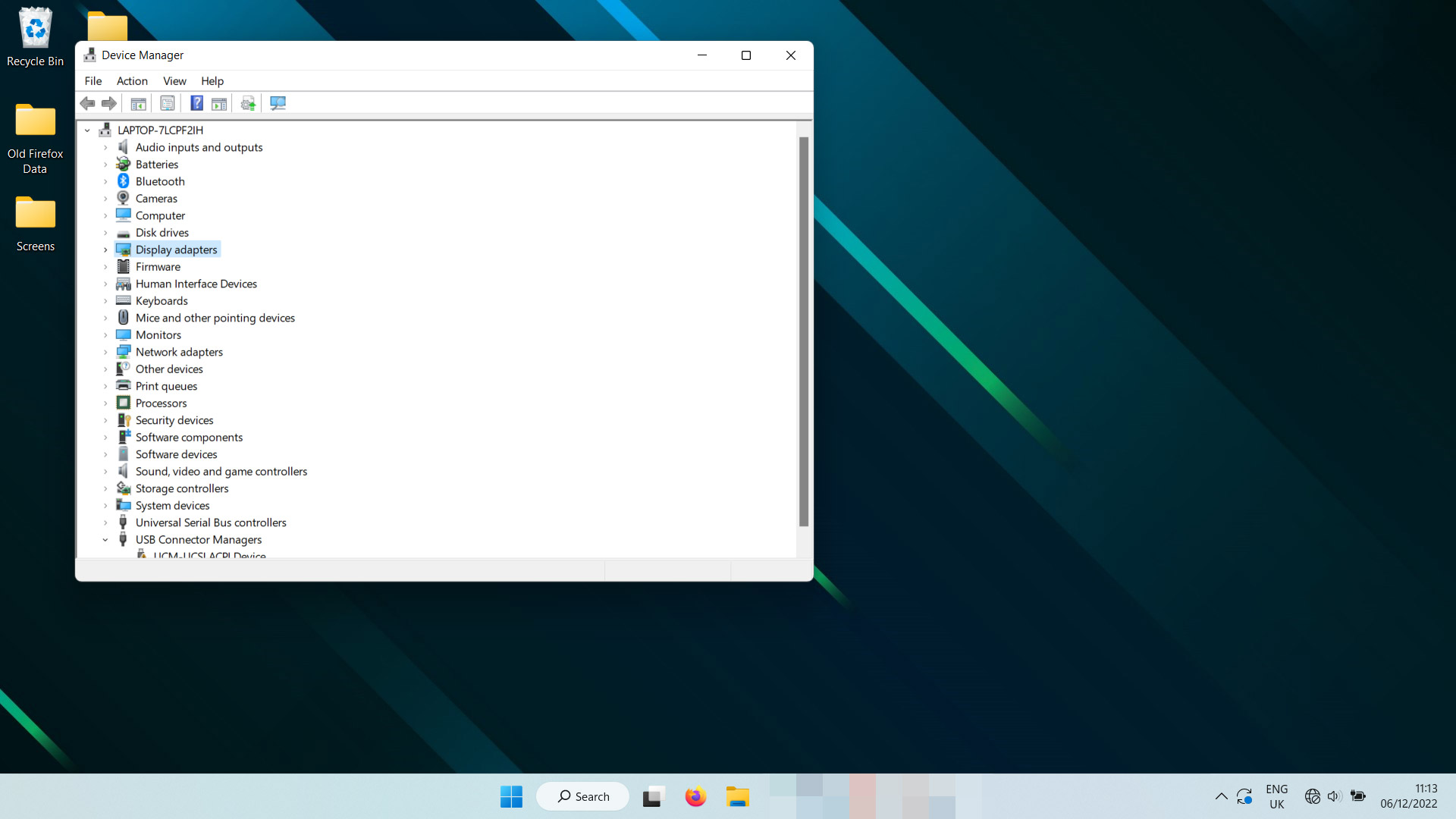
Task: Expand the Sound, video and game controllers node
Action: (106, 471)
